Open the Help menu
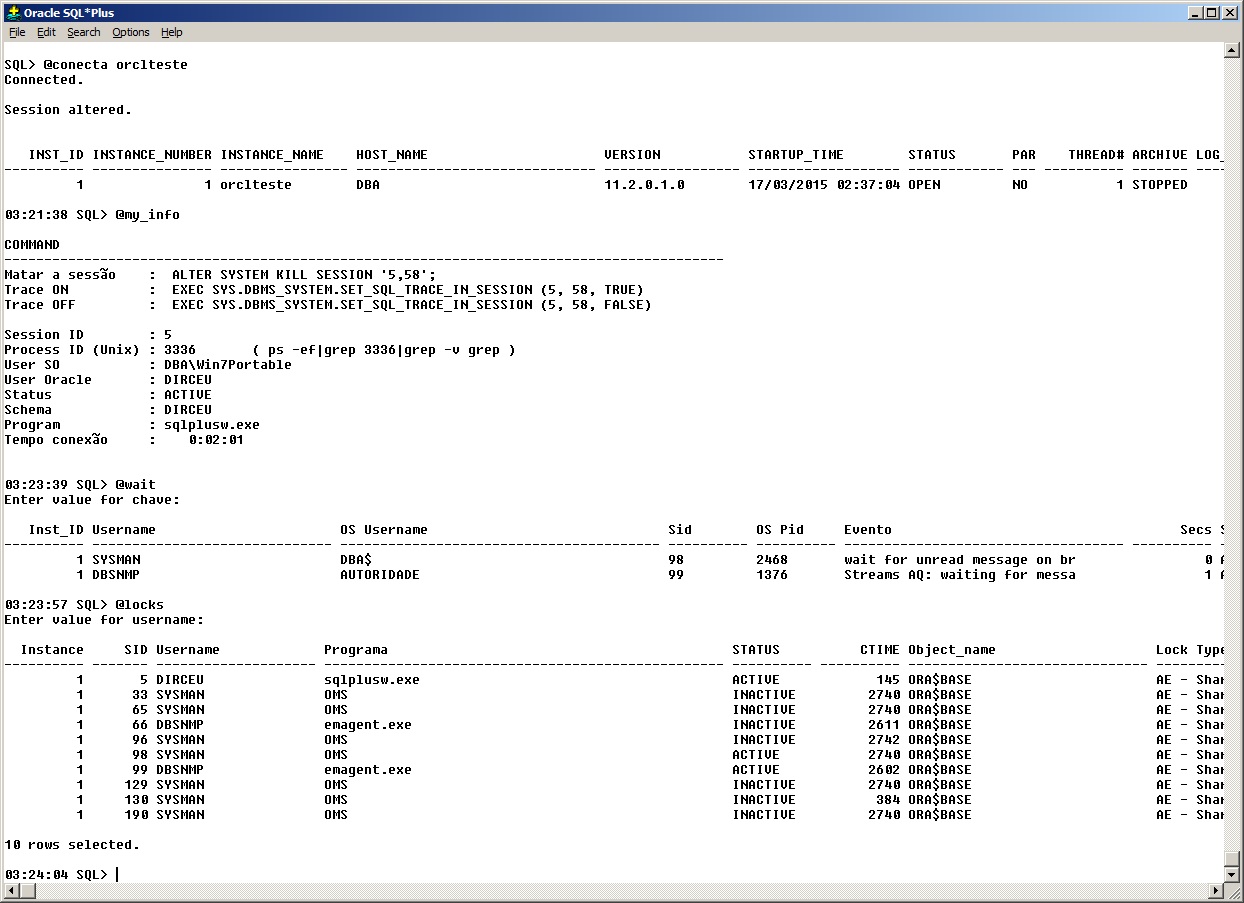This screenshot has height=903, width=1244. coord(172,32)
